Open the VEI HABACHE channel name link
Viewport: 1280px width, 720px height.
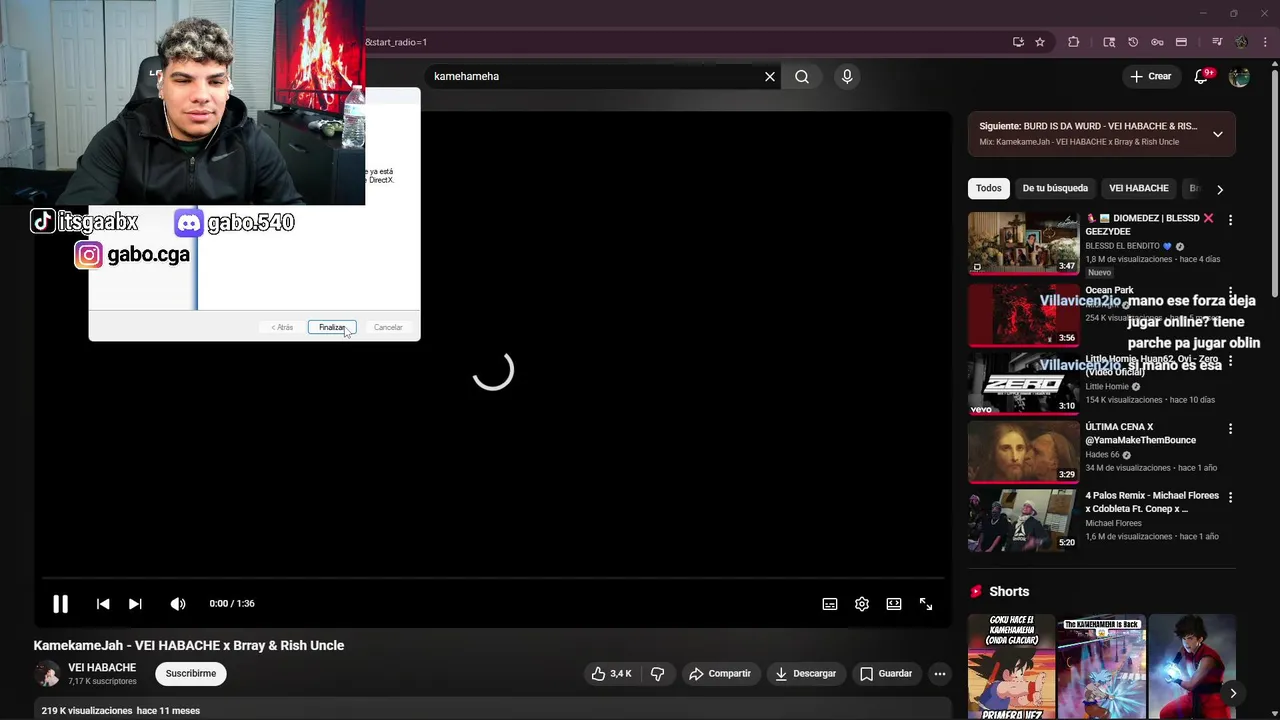pyautogui.click(x=102, y=667)
